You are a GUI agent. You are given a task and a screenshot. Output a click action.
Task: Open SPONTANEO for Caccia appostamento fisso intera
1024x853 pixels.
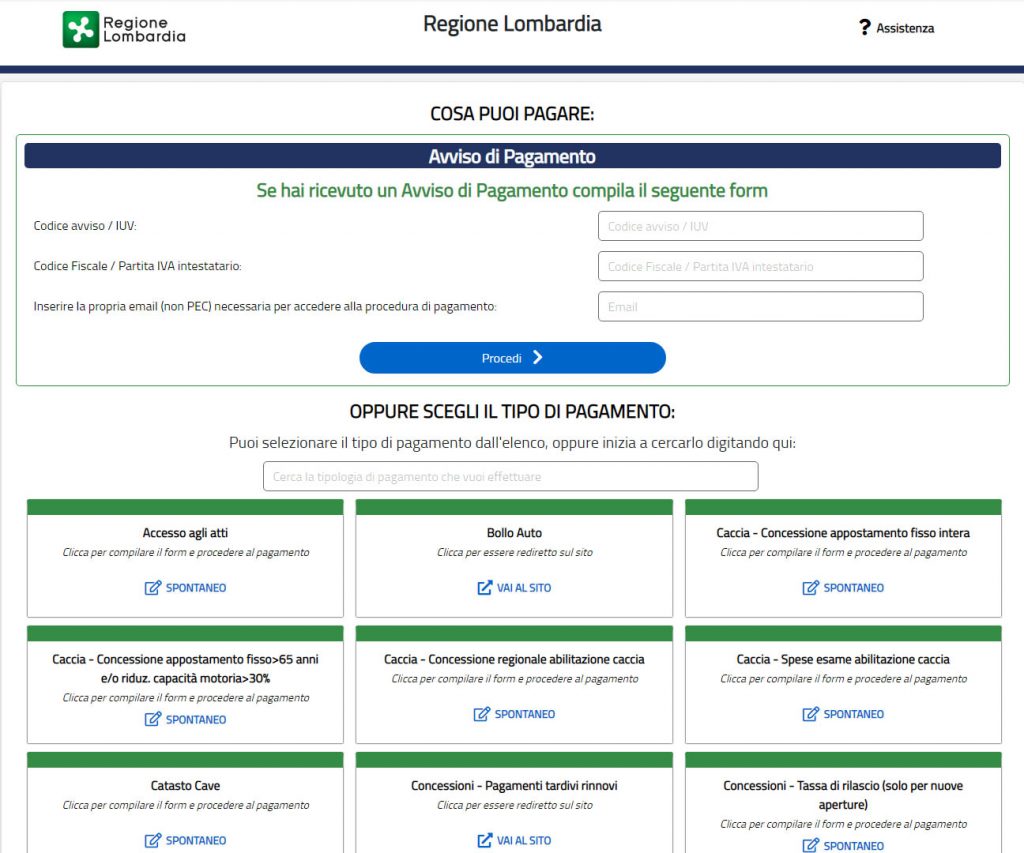click(853, 588)
